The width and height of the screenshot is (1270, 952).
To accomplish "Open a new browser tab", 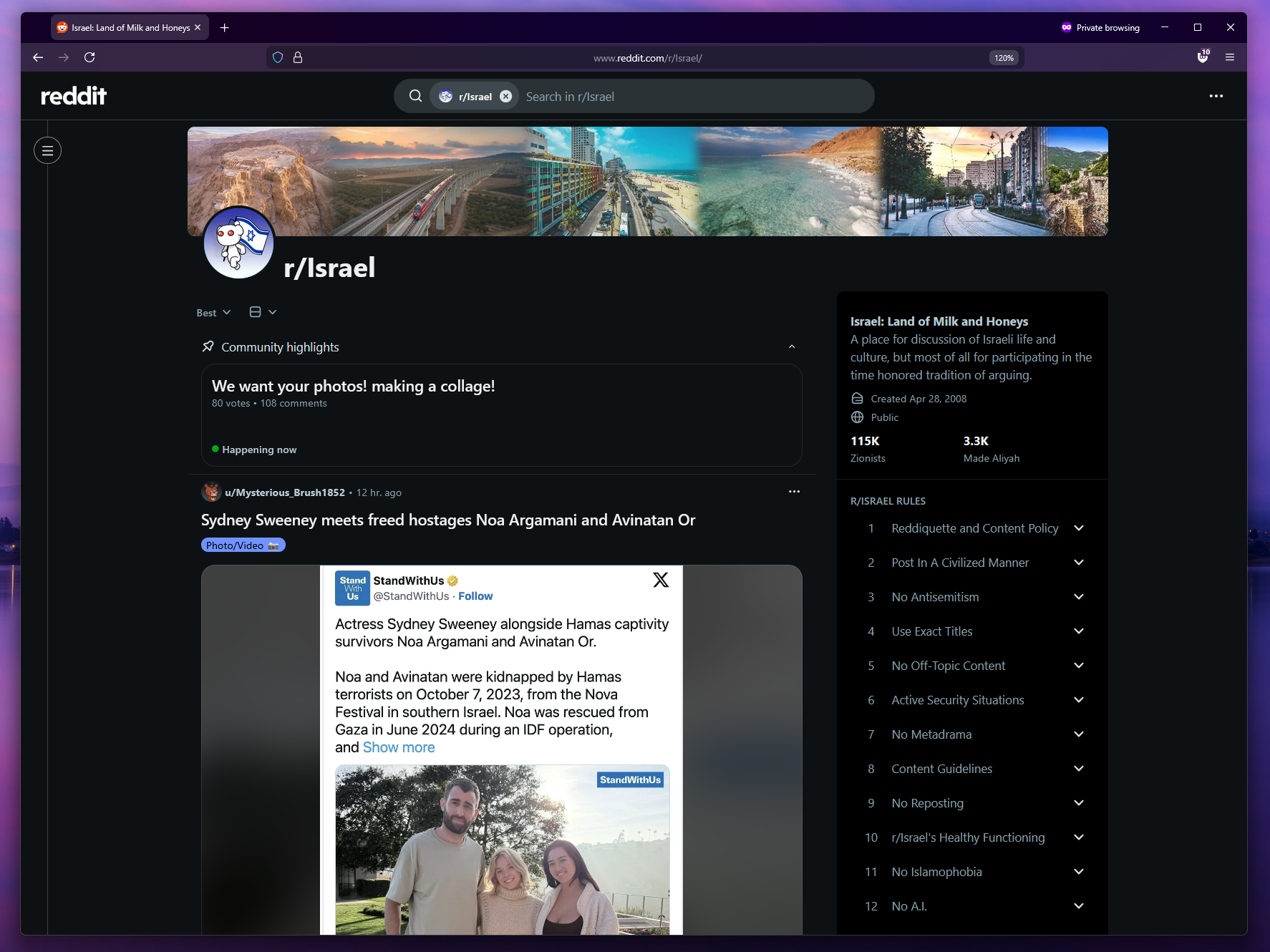I will pyautogui.click(x=225, y=28).
